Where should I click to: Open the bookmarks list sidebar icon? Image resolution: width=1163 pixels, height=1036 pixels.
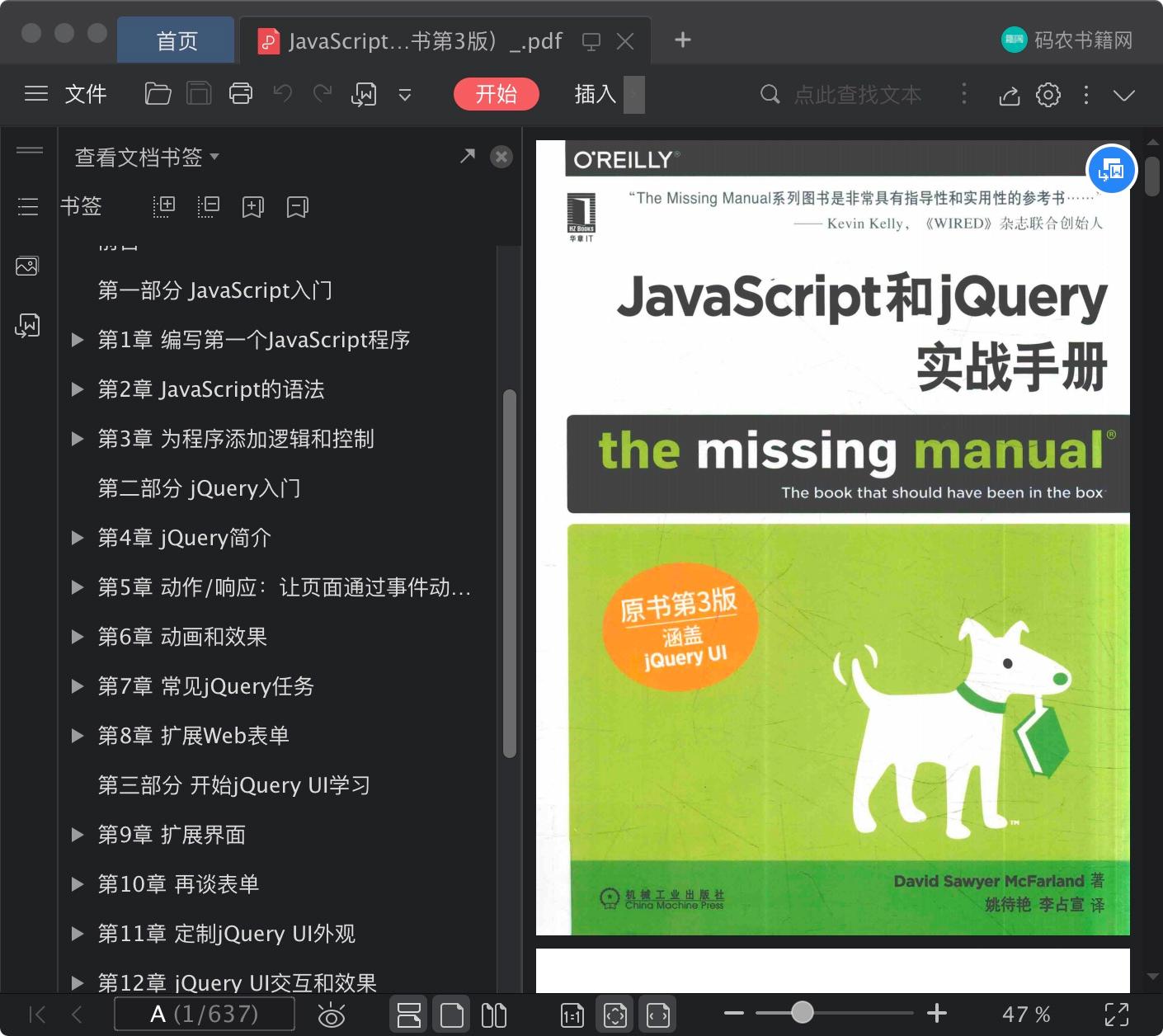point(28,206)
